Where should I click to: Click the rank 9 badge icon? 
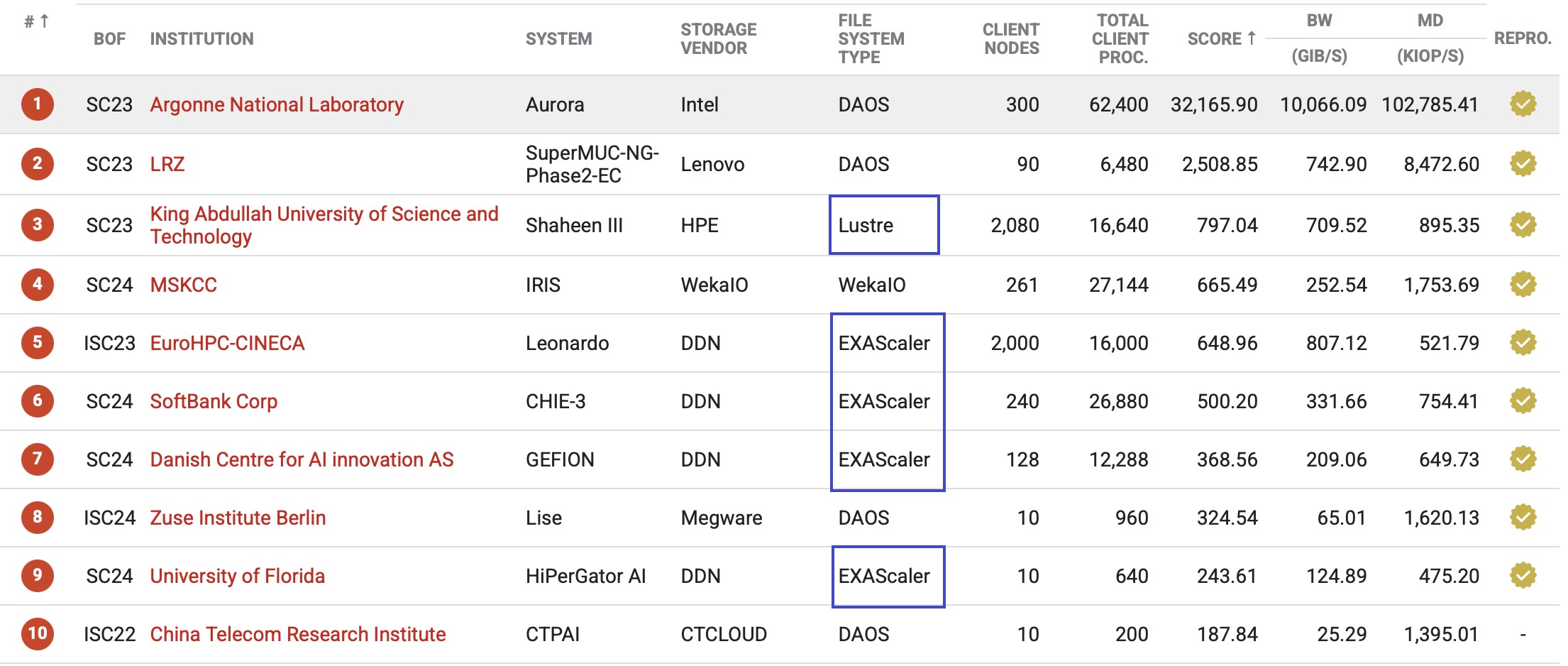point(38,576)
